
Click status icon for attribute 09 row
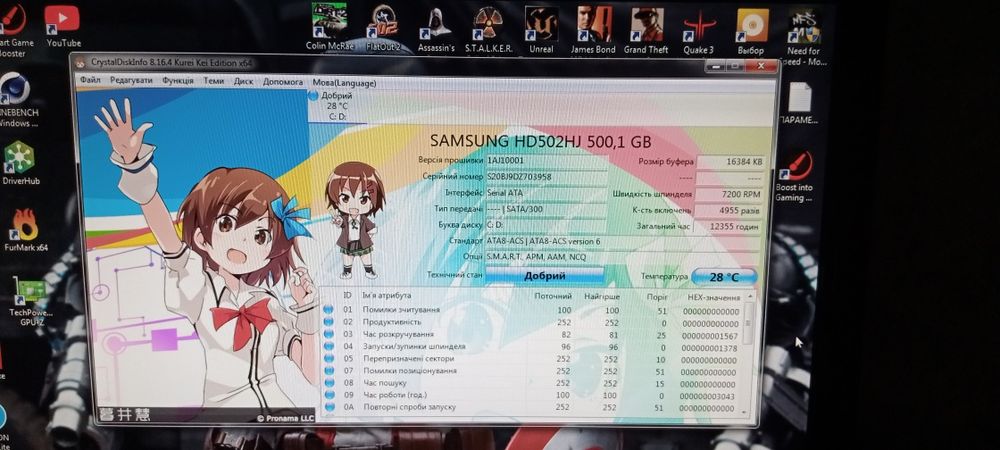(x=328, y=395)
